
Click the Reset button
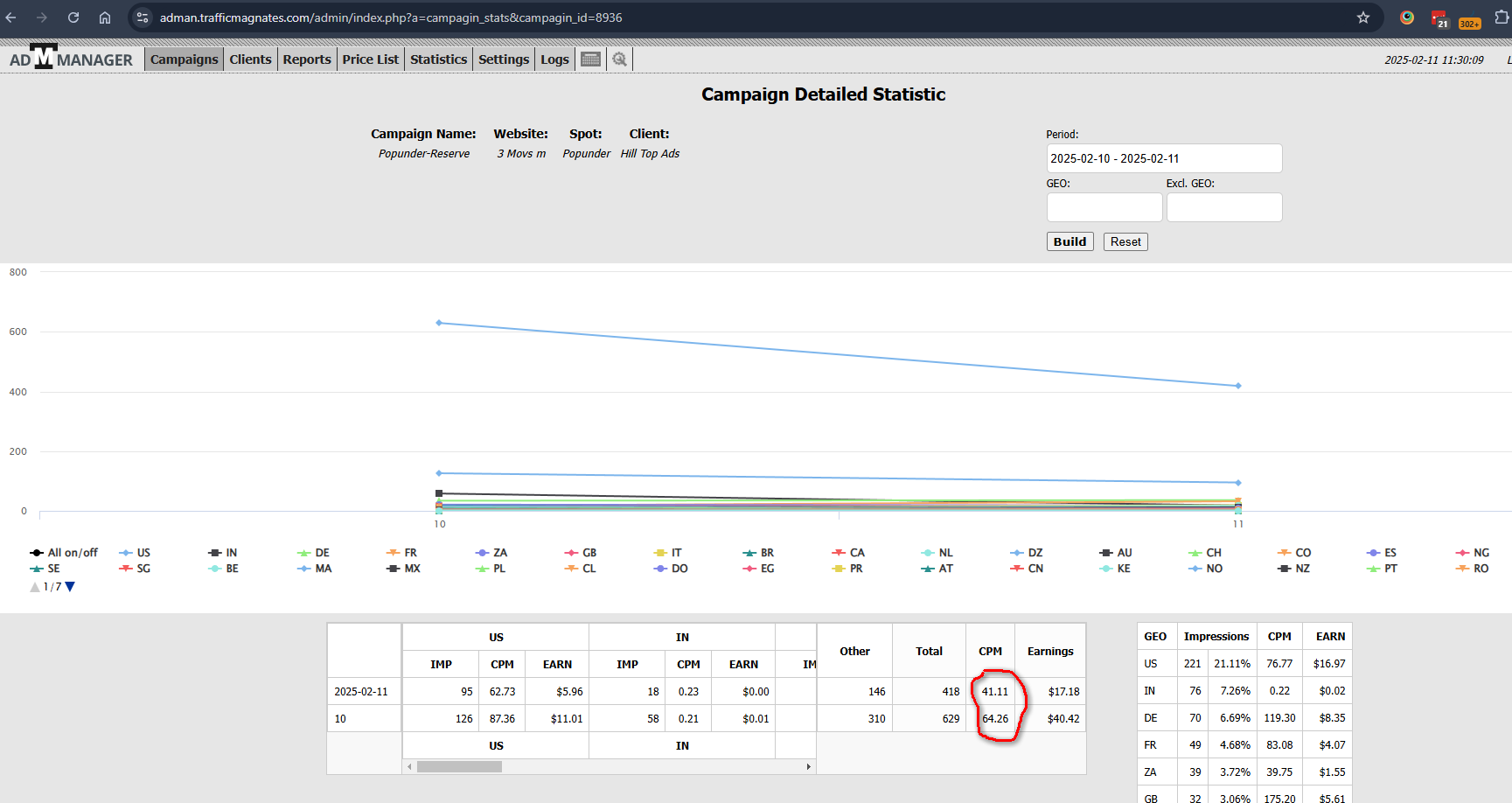1125,241
